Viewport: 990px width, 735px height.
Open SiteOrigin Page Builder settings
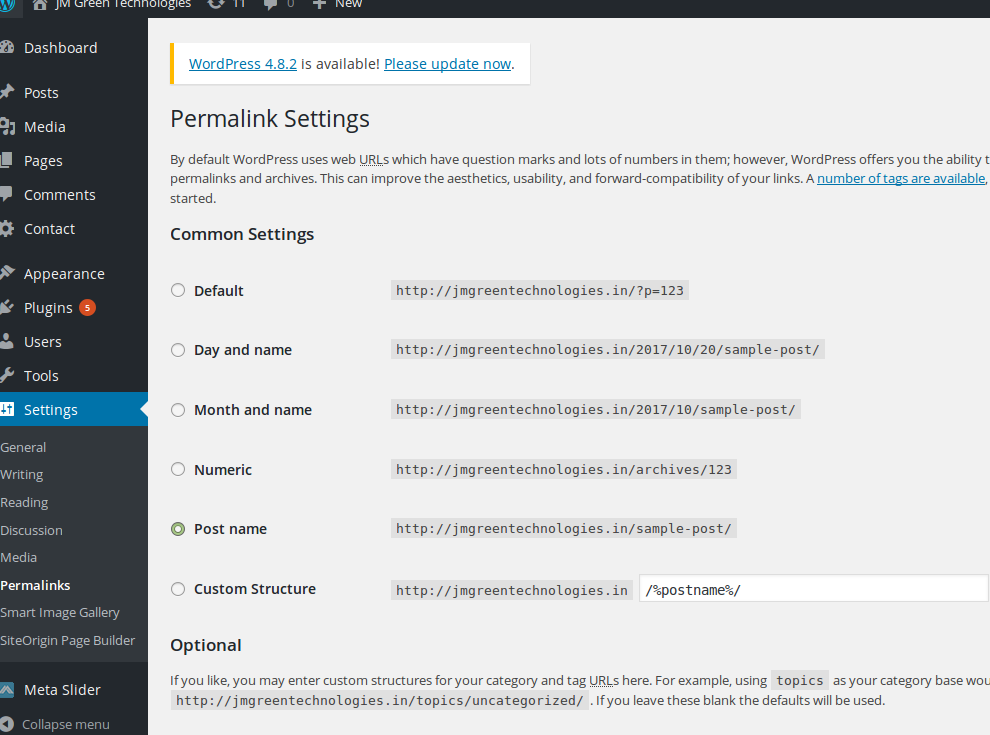(68, 640)
